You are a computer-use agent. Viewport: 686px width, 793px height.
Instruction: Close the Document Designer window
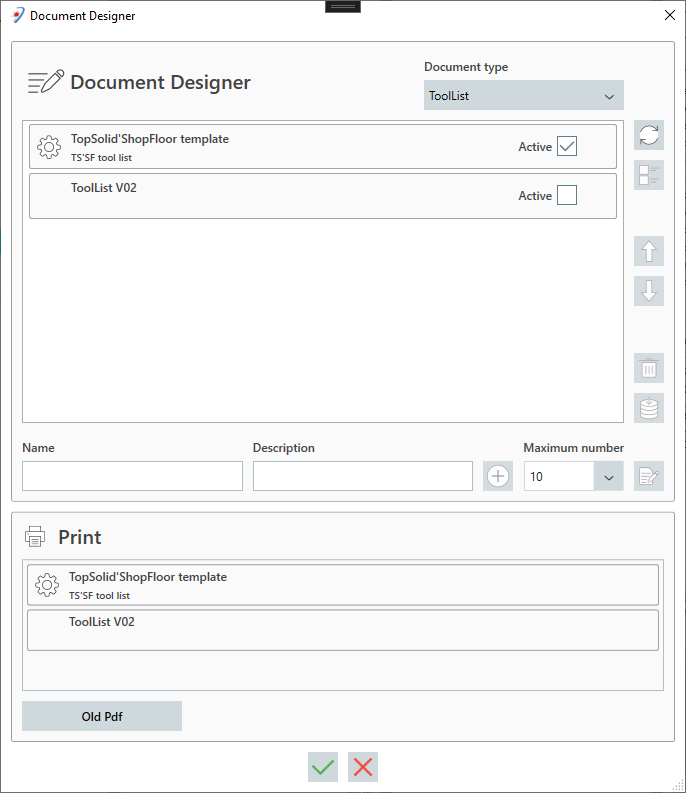[670, 15]
